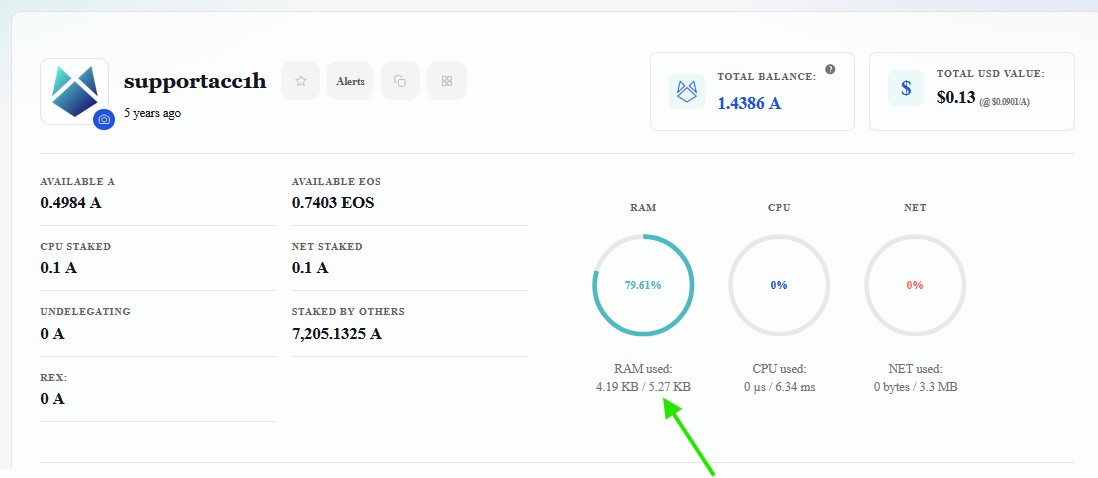Click the grid QR icon button
Image resolution: width=1098 pixels, height=478 pixels.
pyautogui.click(x=447, y=80)
